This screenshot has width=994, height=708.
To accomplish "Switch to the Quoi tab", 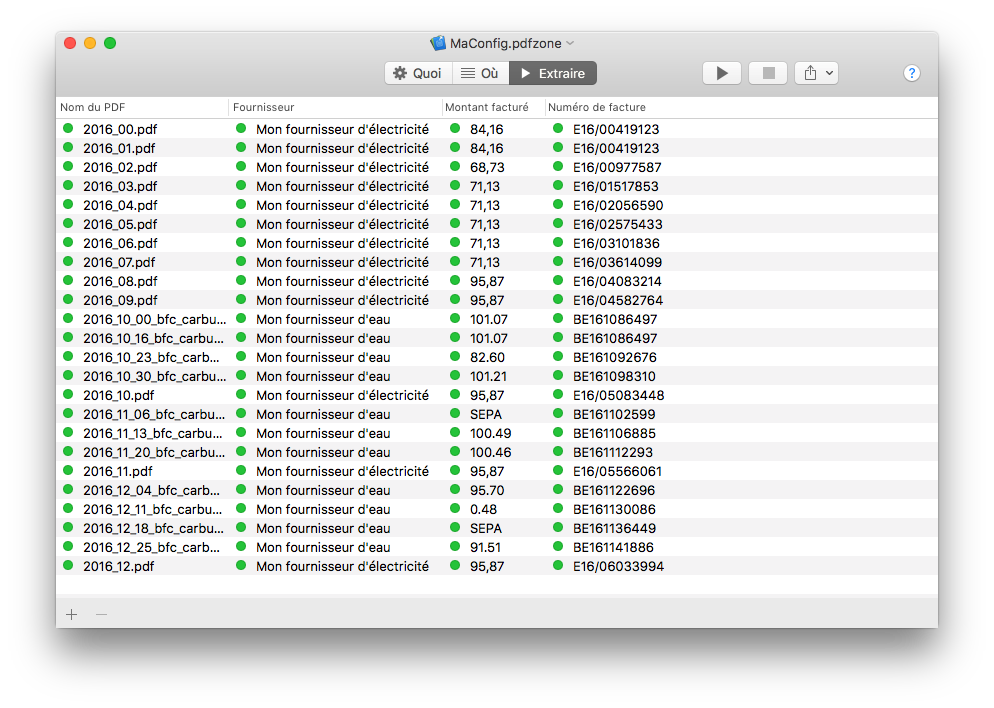I will tap(418, 73).
